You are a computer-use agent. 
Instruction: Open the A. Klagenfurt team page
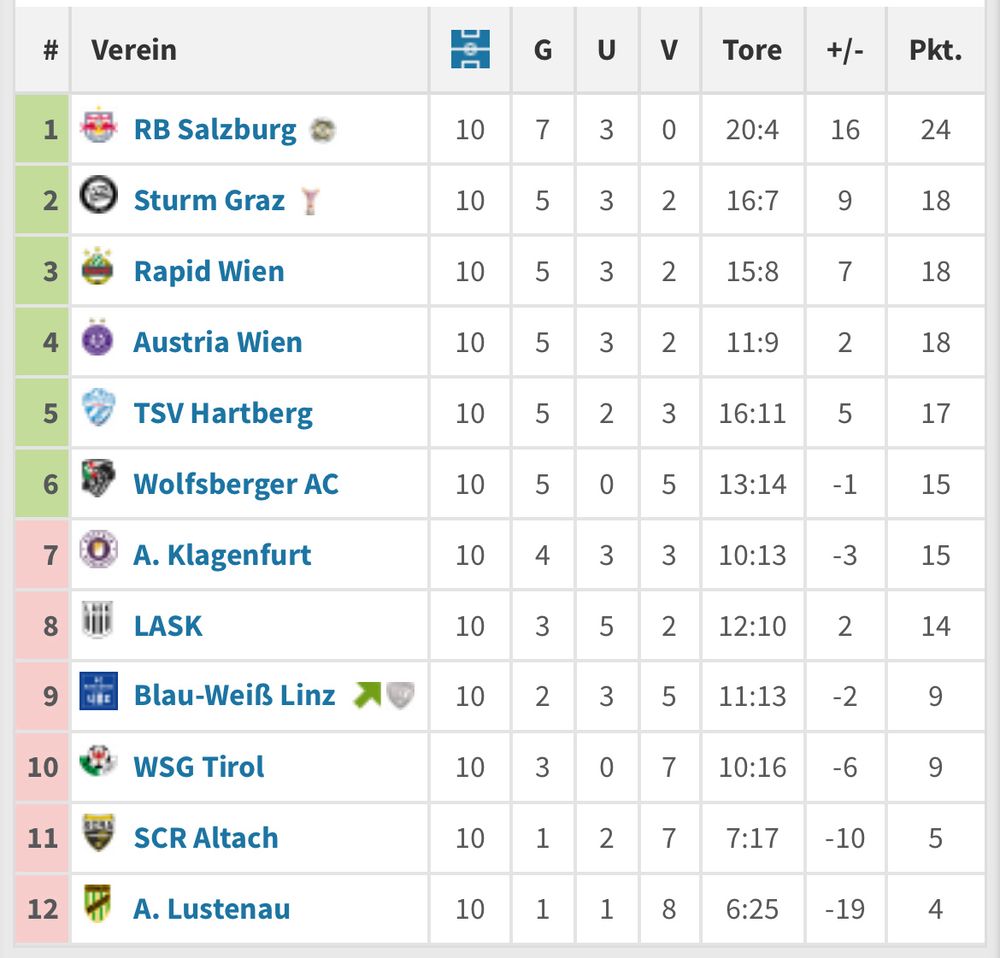point(222,555)
